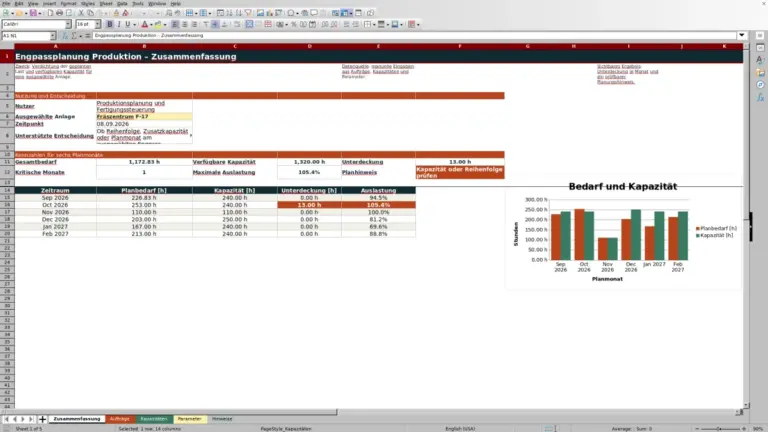Screen dimensions: 768x432
Task: Align cell text left
Action: 175,24
